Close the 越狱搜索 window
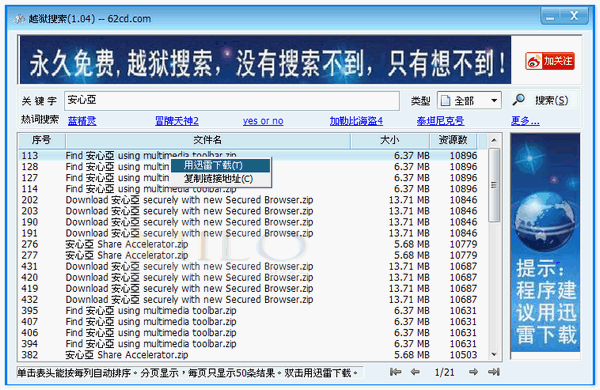600x390 pixels. (574, 16)
